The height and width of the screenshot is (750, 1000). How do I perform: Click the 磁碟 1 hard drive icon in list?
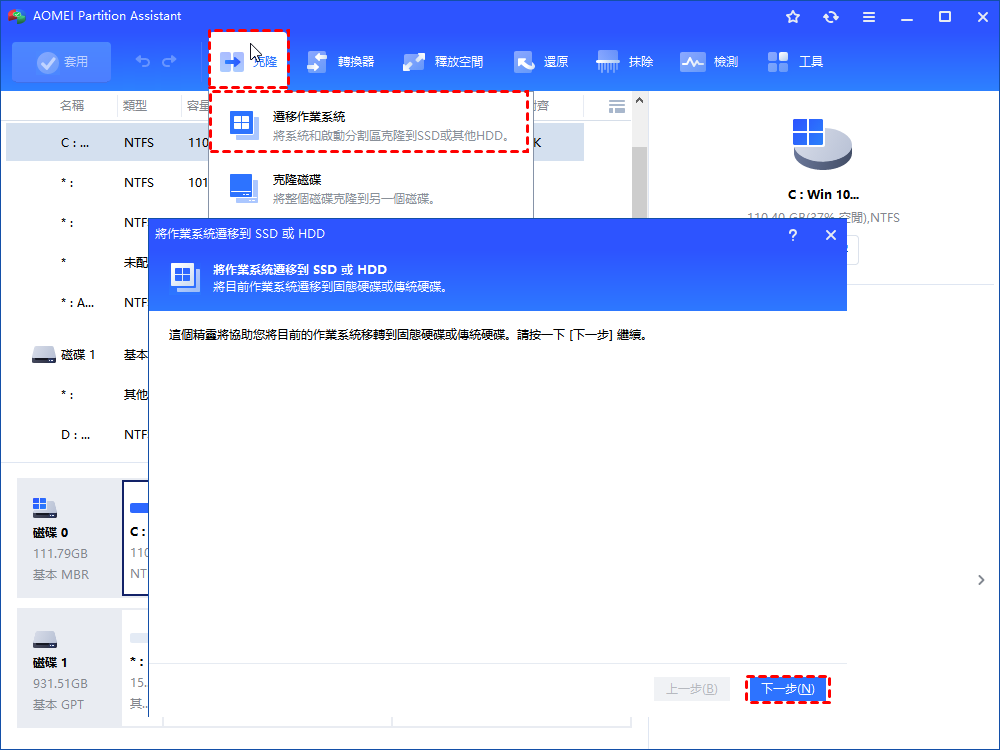44,355
